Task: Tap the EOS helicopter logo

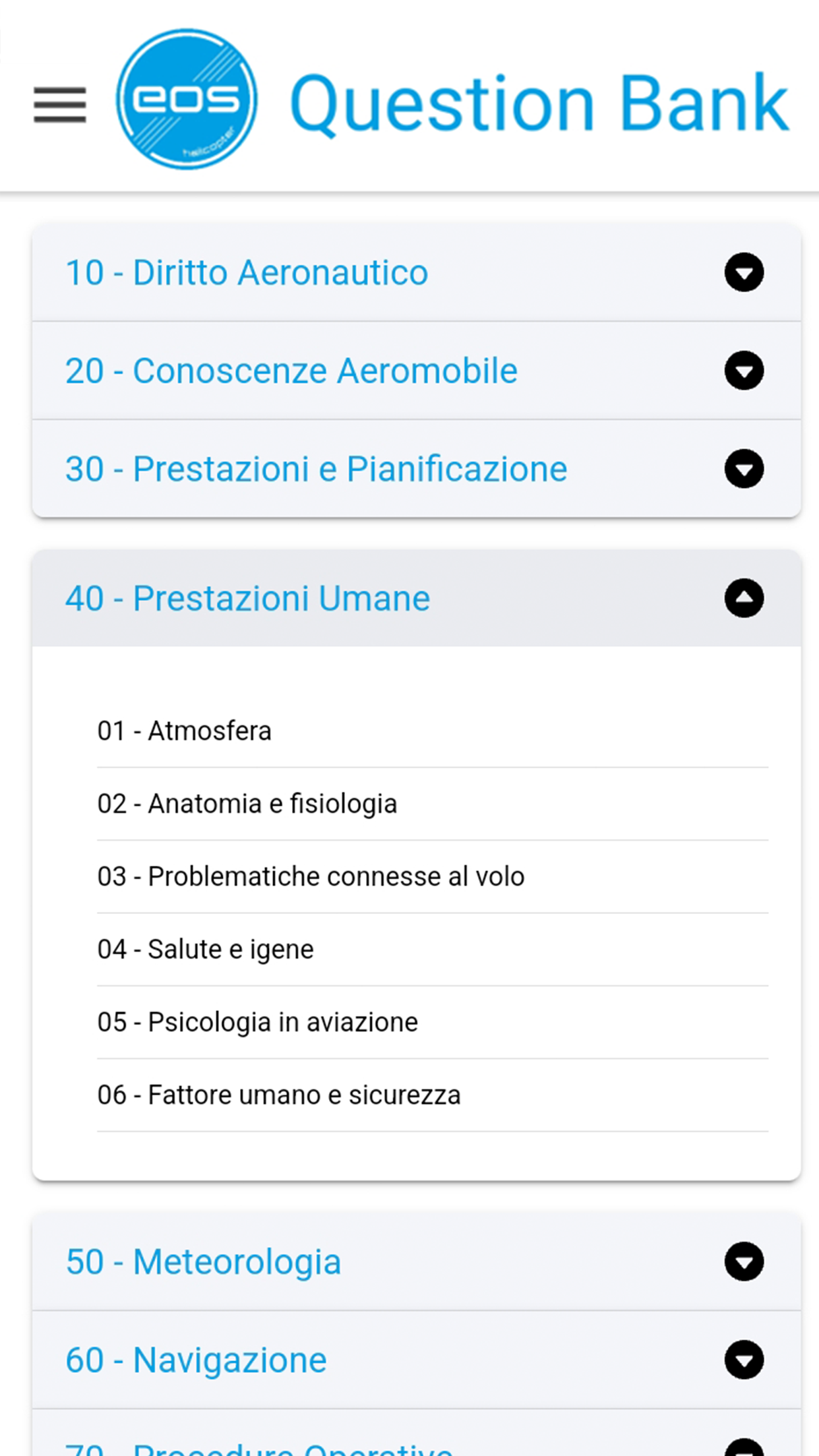Action: (187, 99)
